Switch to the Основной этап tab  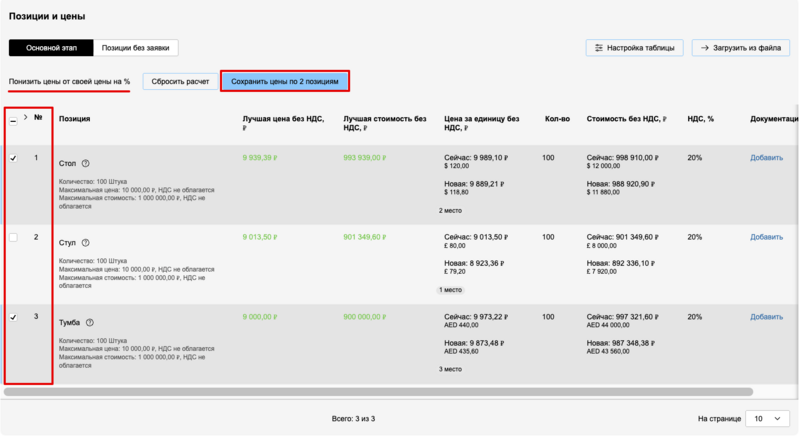click(x=50, y=48)
